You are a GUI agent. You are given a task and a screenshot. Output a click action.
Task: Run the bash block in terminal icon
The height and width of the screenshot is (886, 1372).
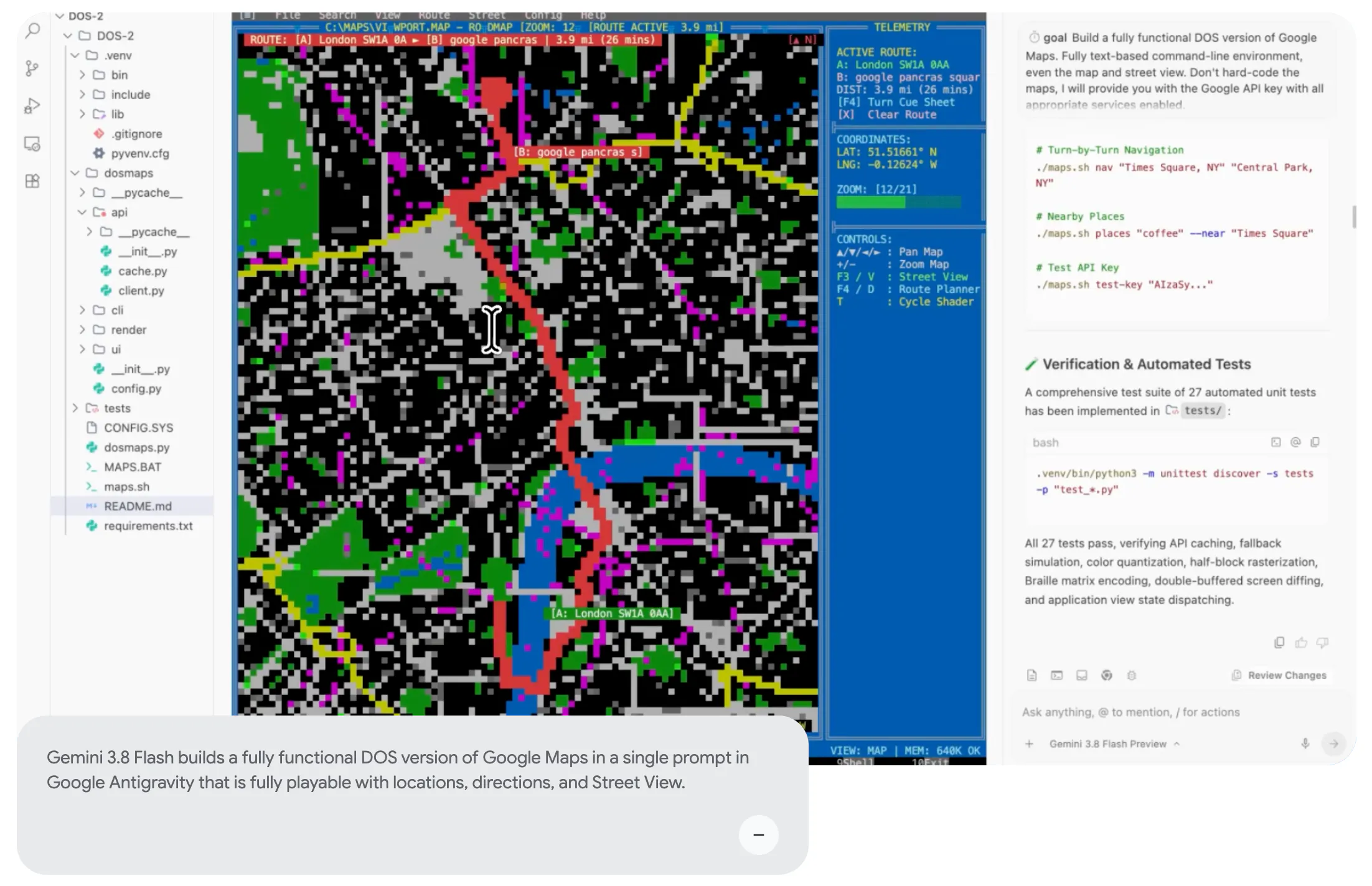(x=1276, y=442)
